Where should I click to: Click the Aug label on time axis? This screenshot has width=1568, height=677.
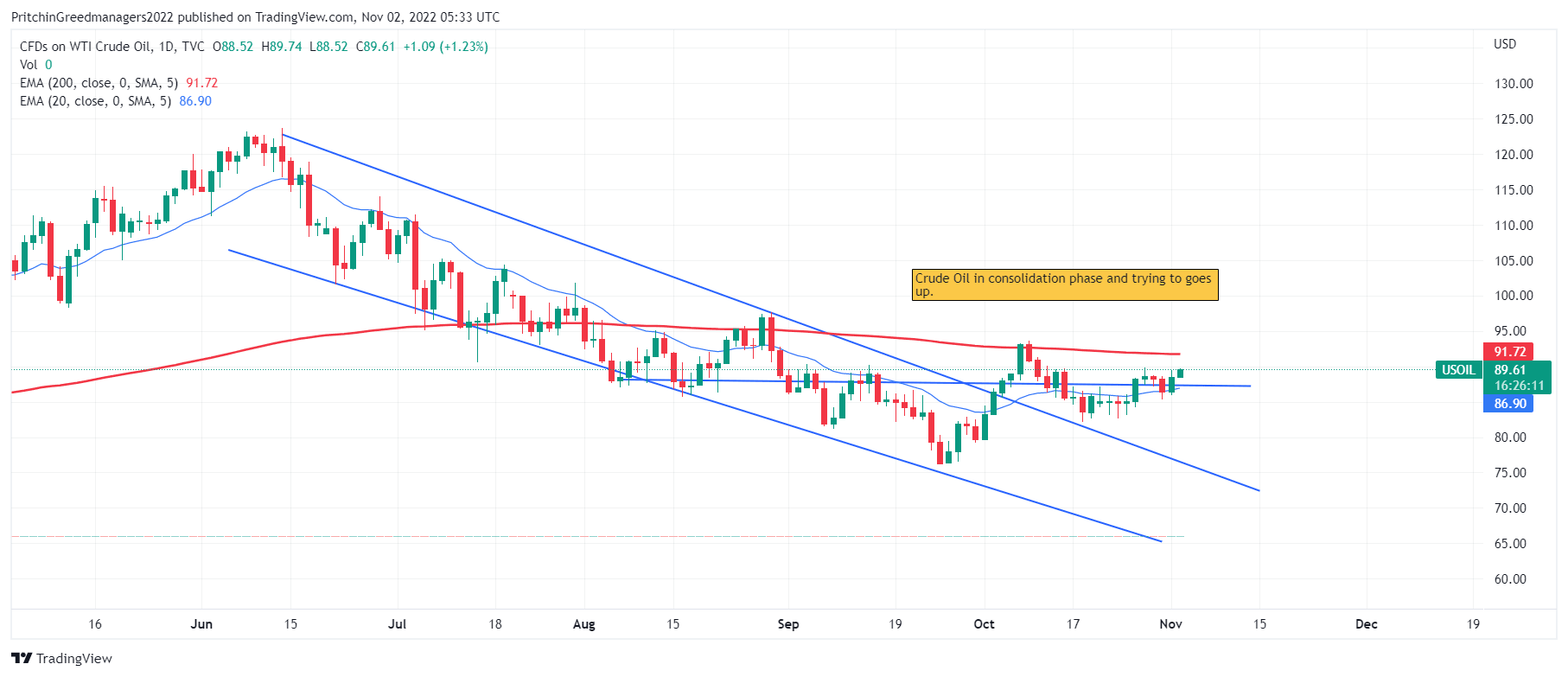click(584, 624)
